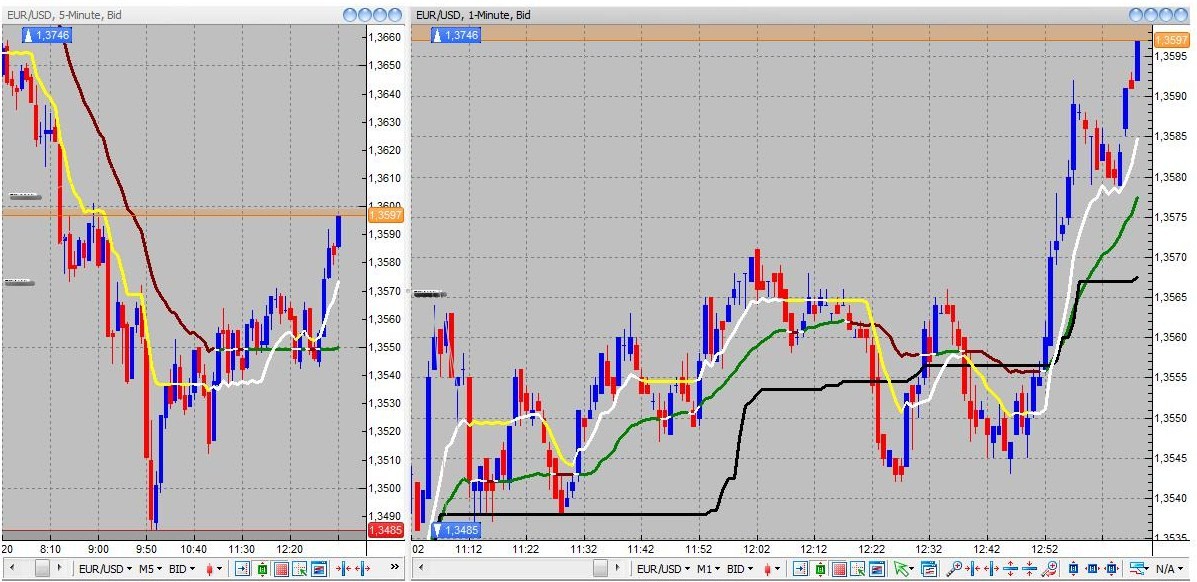This screenshot has height=582, width=1197.
Task: Toggle chart shift icon in 5-Minute toolbar
Action: (242, 568)
